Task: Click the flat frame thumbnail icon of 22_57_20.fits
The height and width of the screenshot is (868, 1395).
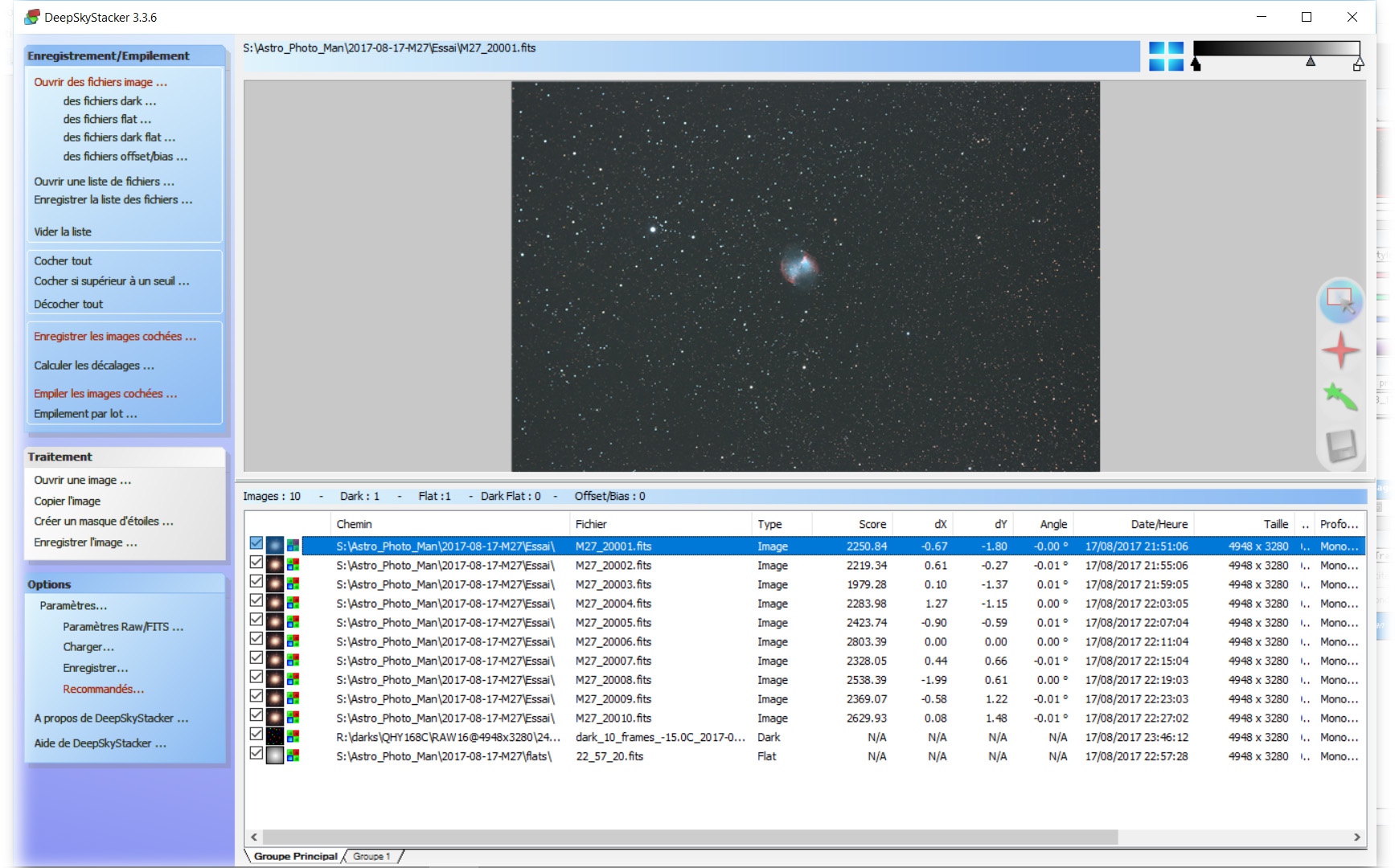Action: pos(275,756)
